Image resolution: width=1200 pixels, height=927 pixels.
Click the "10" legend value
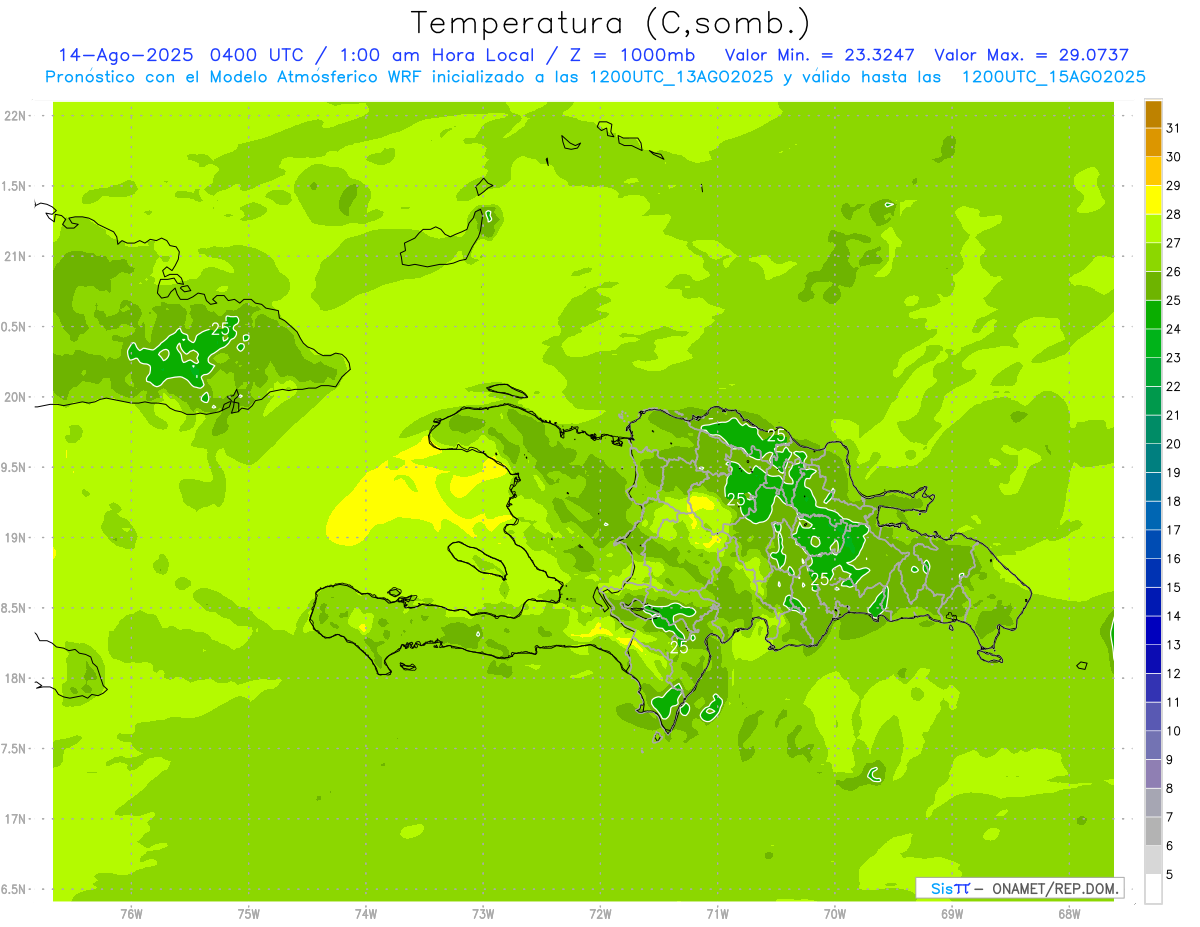1174,731
